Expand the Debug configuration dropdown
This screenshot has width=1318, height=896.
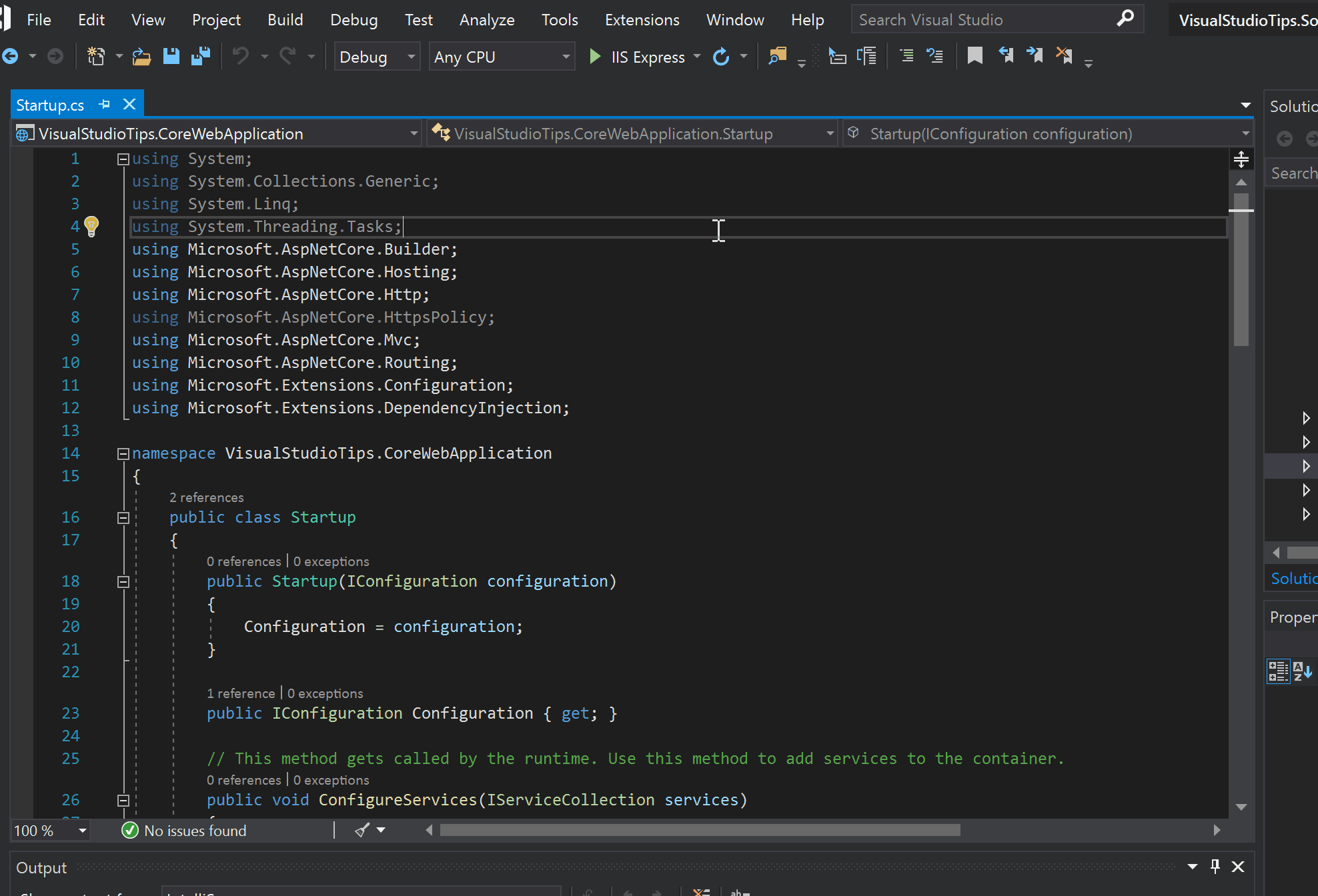tap(408, 56)
